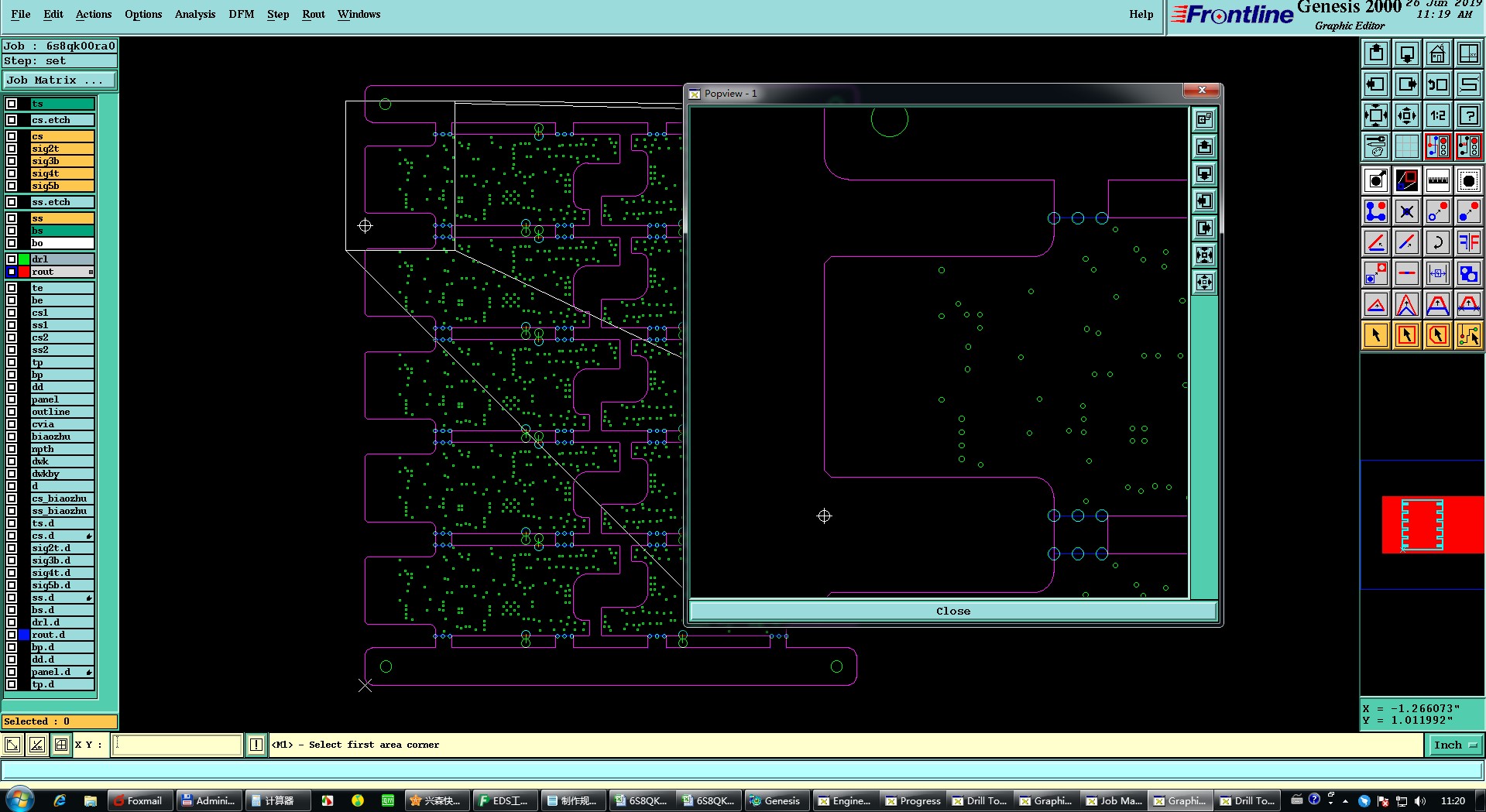Select the rectangle area selection arrow tool
The width and height of the screenshot is (1486, 812).
(1407, 335)
